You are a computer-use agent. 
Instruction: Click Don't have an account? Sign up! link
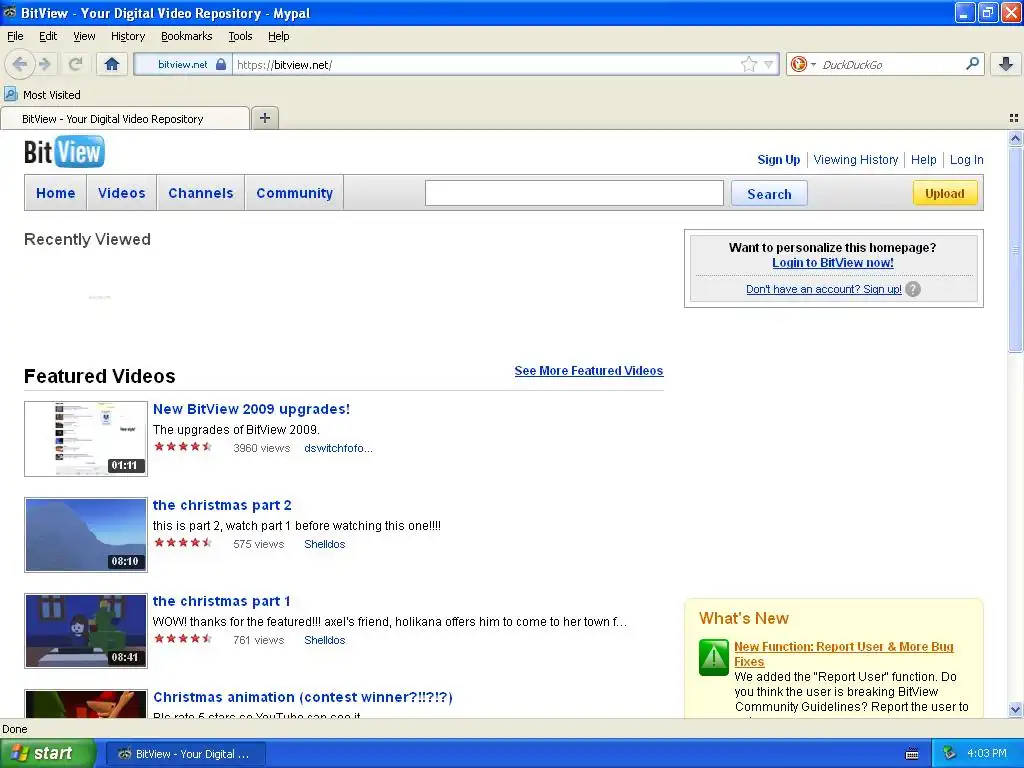pyautogui.click(x=824, y=289)
